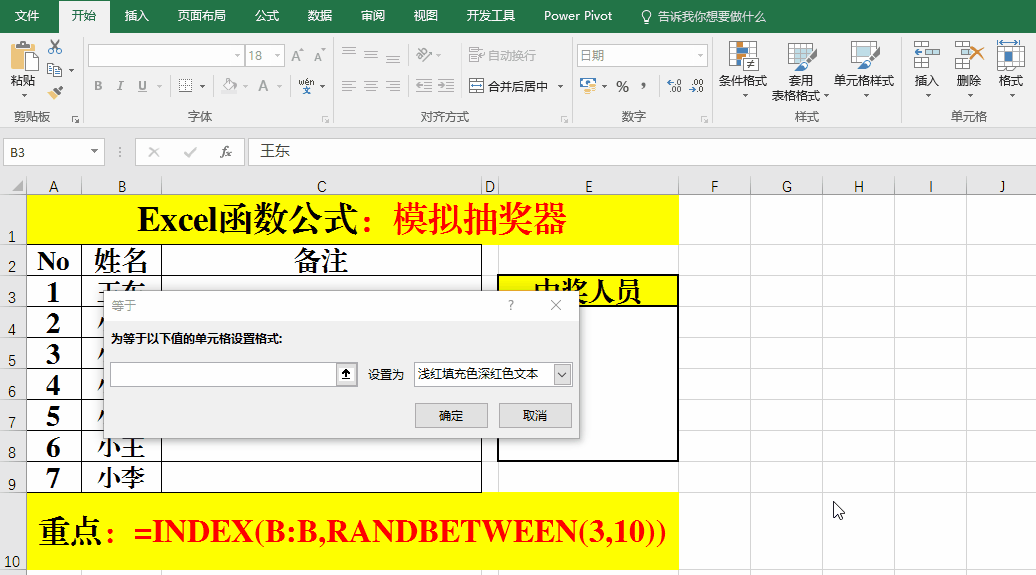Toggle Bold formatting
The image size is (1036, 575).
tap(98, 86)
